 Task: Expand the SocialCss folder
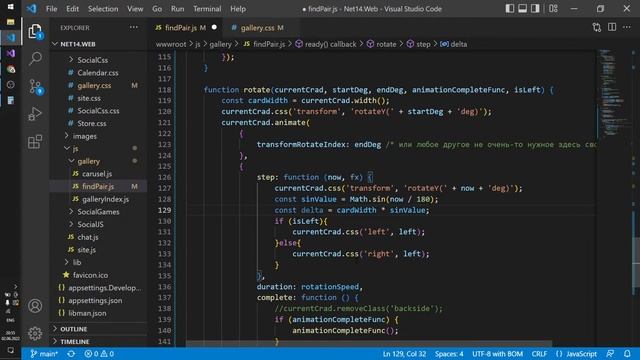pos(93,60)
